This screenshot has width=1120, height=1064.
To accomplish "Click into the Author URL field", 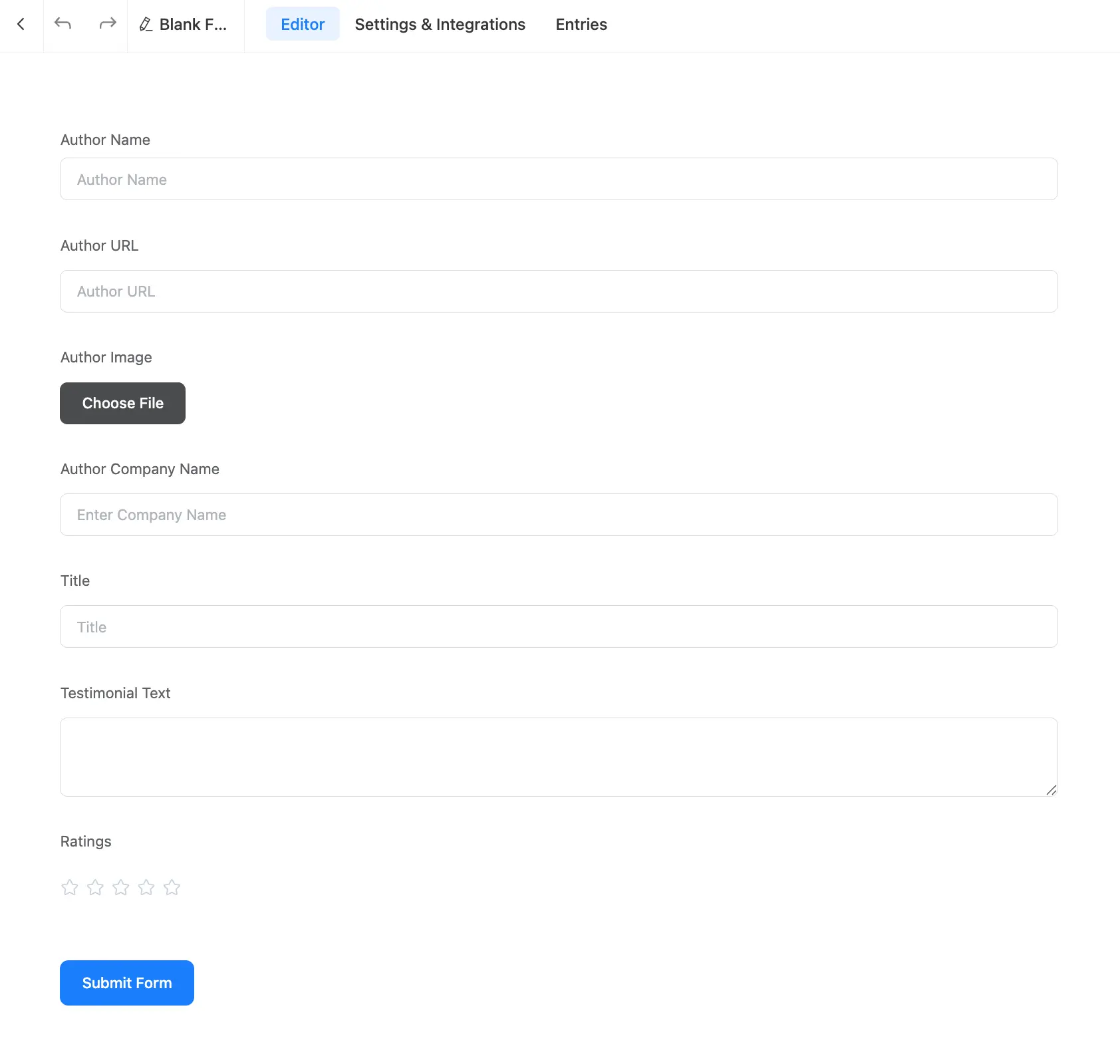I will 559,291.
